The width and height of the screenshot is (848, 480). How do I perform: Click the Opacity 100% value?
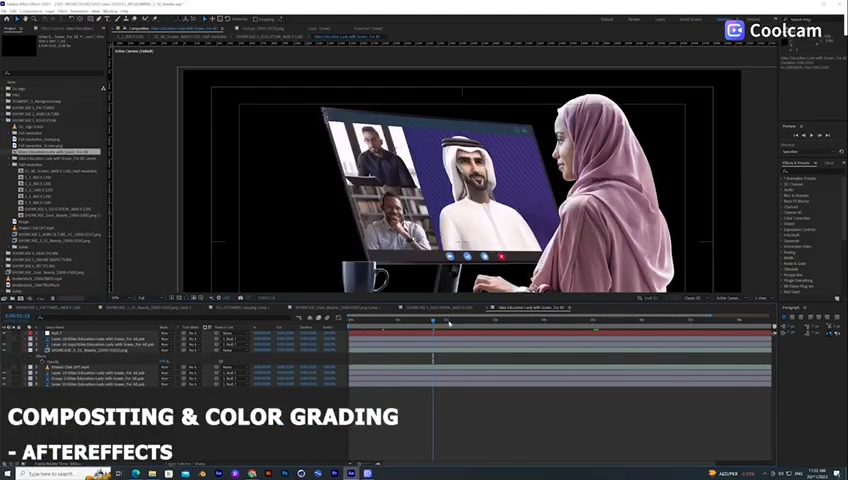tap(163, 362)
